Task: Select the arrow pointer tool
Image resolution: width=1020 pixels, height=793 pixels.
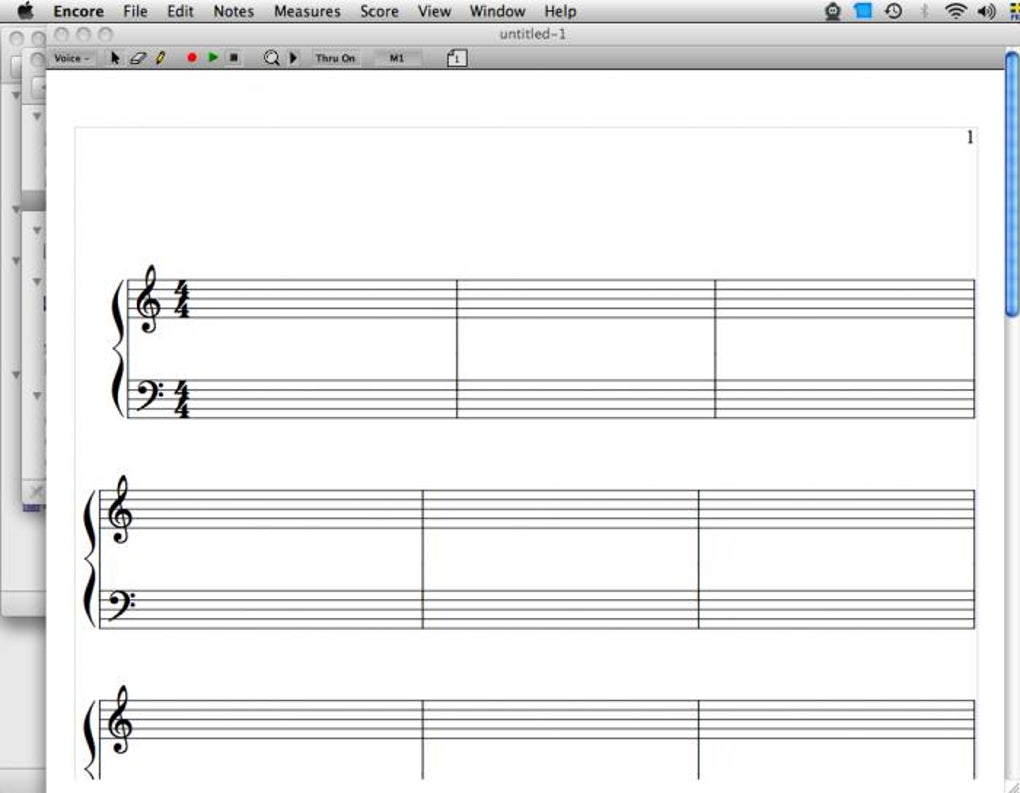Action: (115, 58)
